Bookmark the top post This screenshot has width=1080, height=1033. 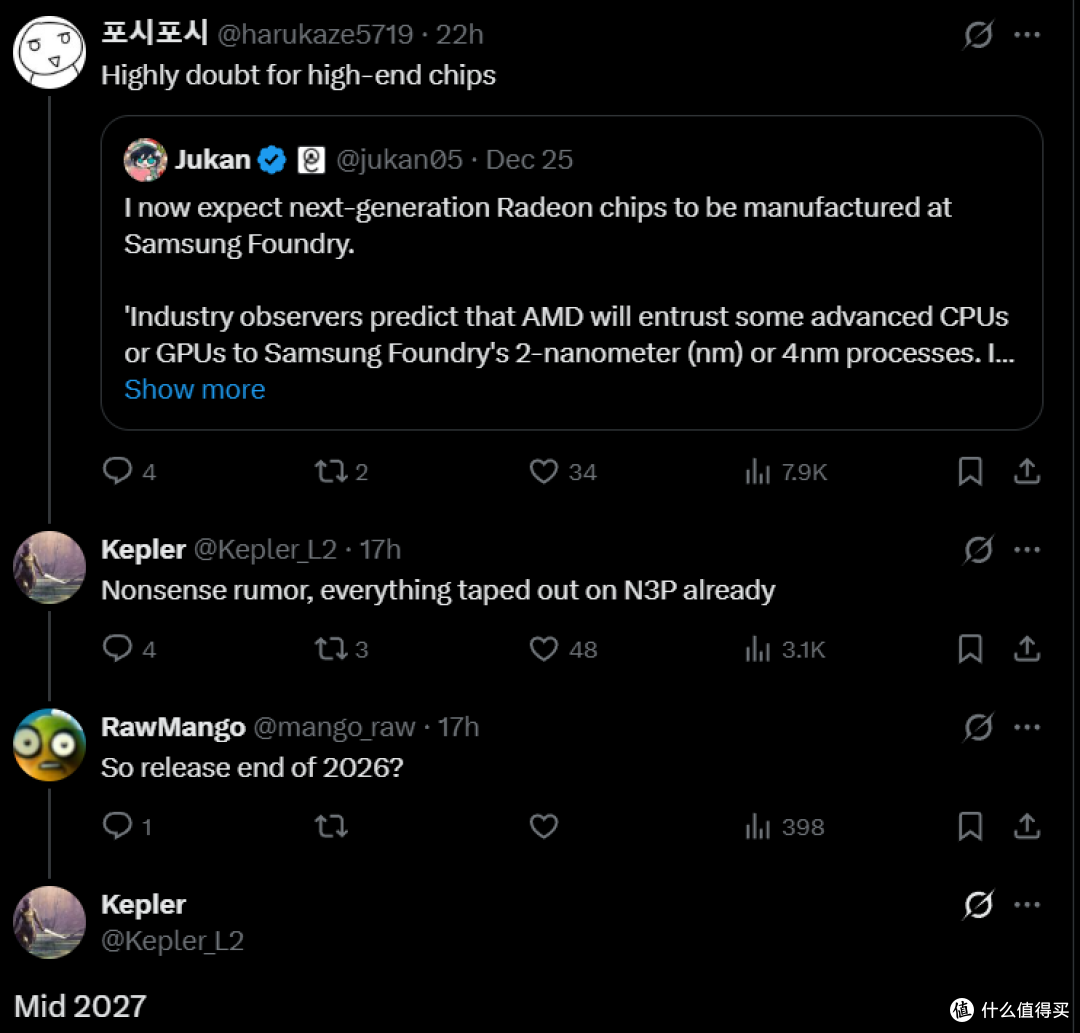(x=970, y=472)
